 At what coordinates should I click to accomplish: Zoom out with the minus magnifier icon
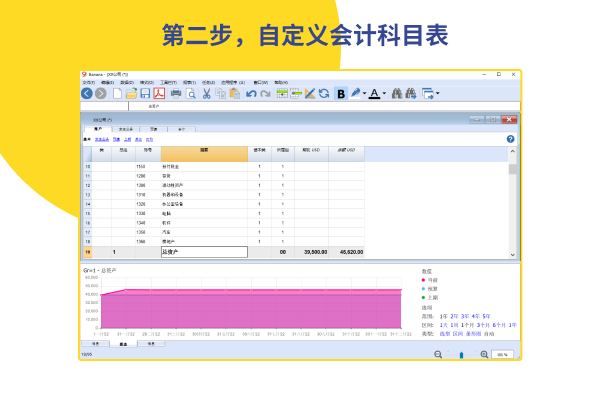coord(438,354)
